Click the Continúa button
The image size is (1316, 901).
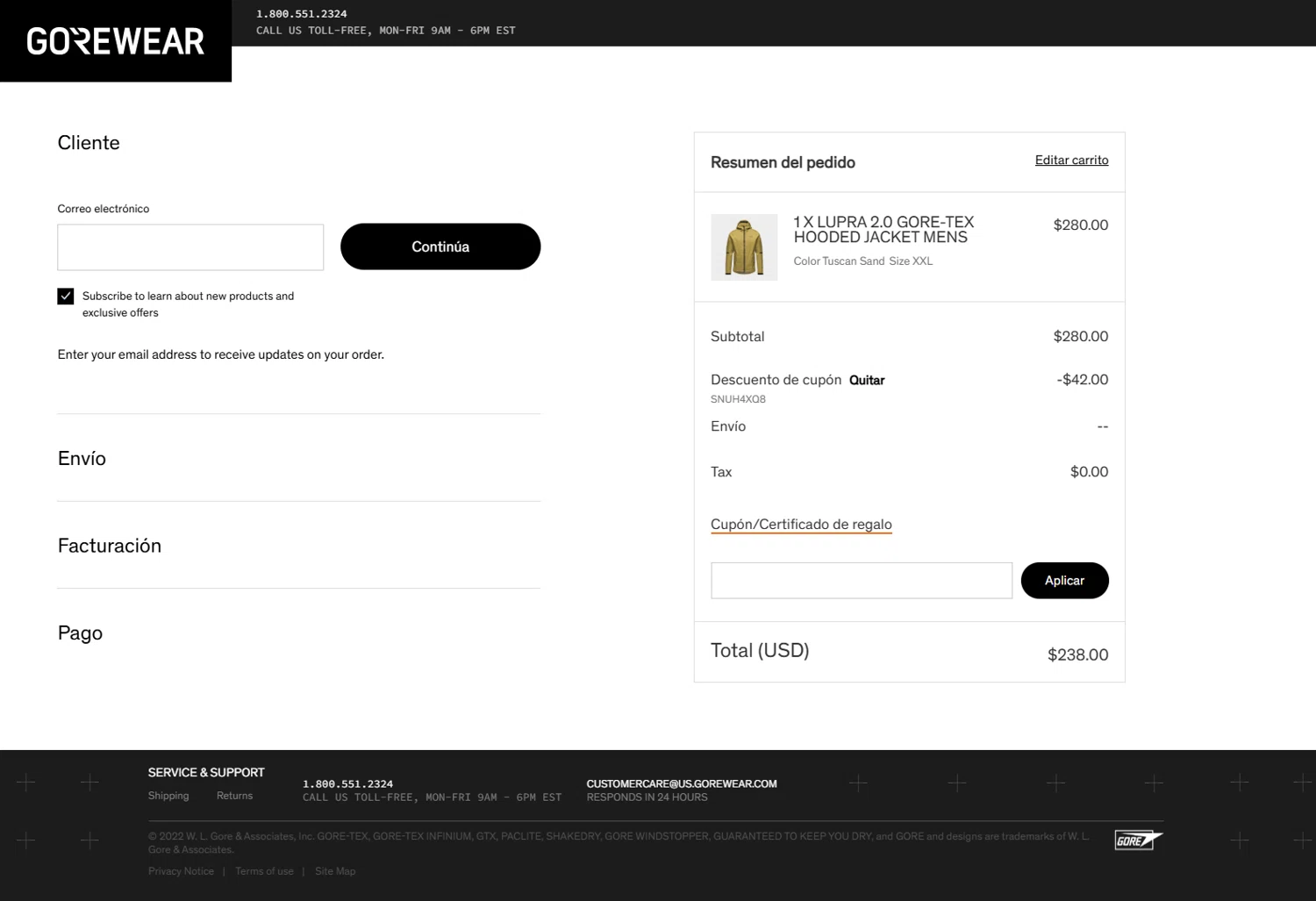point(440,247)
